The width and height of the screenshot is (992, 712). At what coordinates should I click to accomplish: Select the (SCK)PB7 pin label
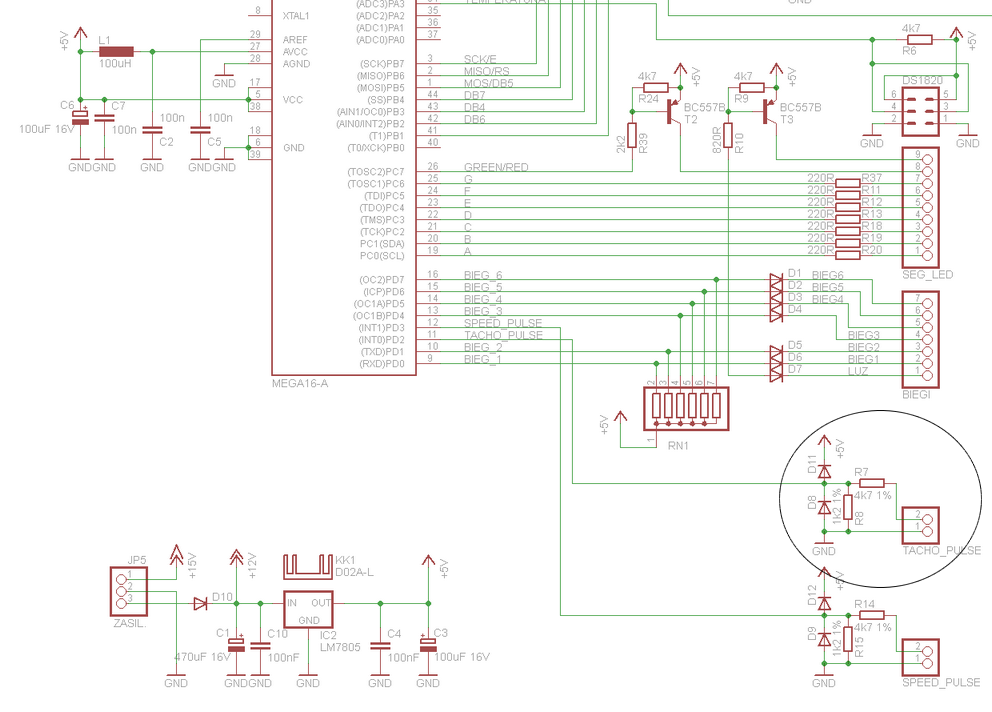pos(381,64)
